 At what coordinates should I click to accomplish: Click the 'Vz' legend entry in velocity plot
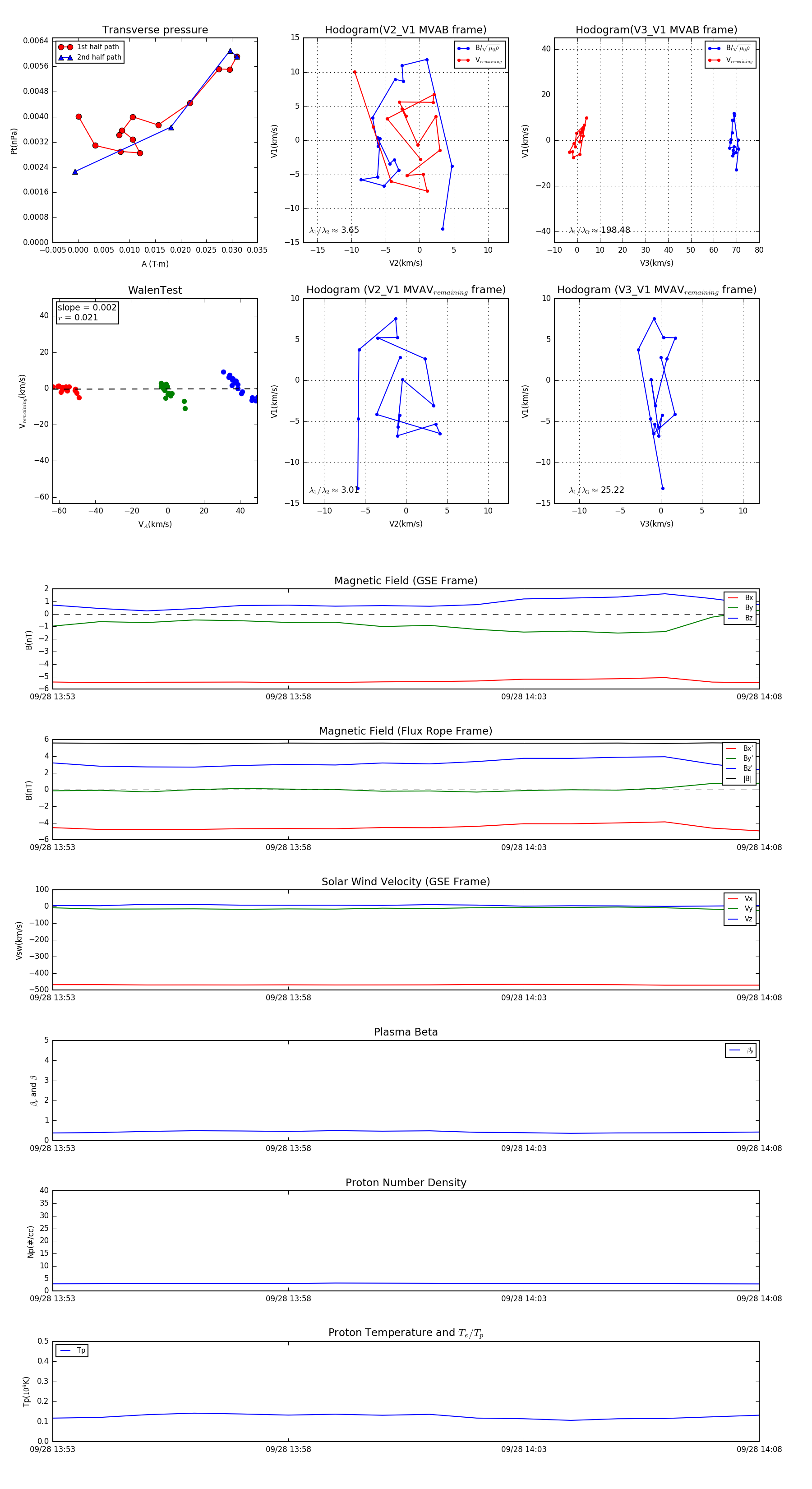click(740, 919)
